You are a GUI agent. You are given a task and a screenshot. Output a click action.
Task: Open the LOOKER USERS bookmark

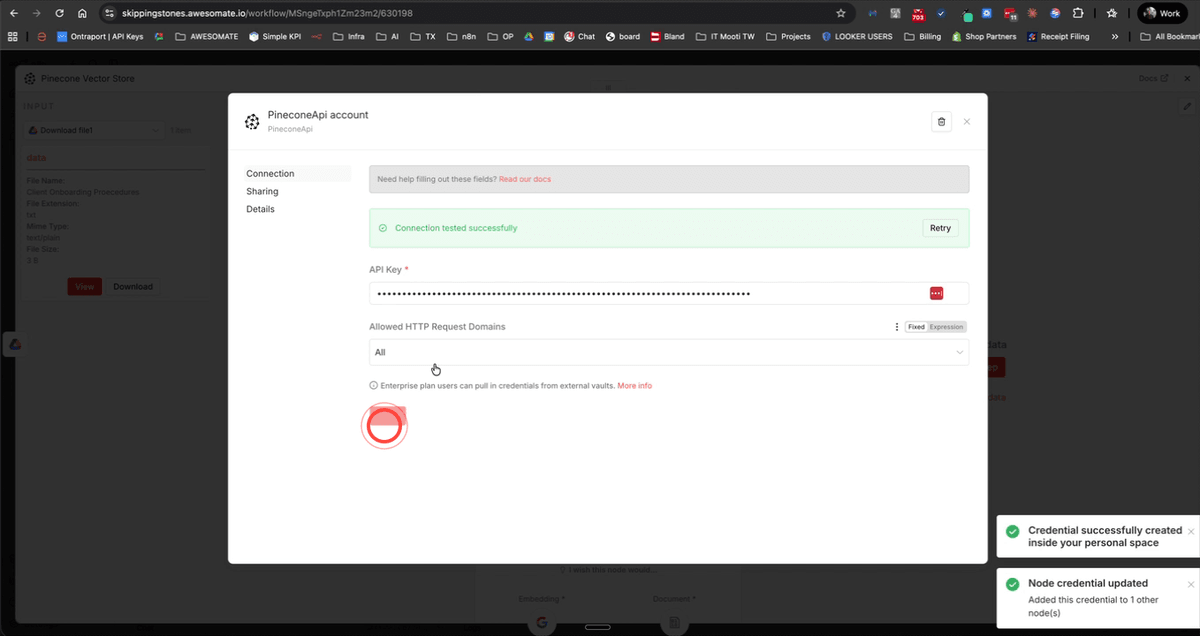[857, 36]
